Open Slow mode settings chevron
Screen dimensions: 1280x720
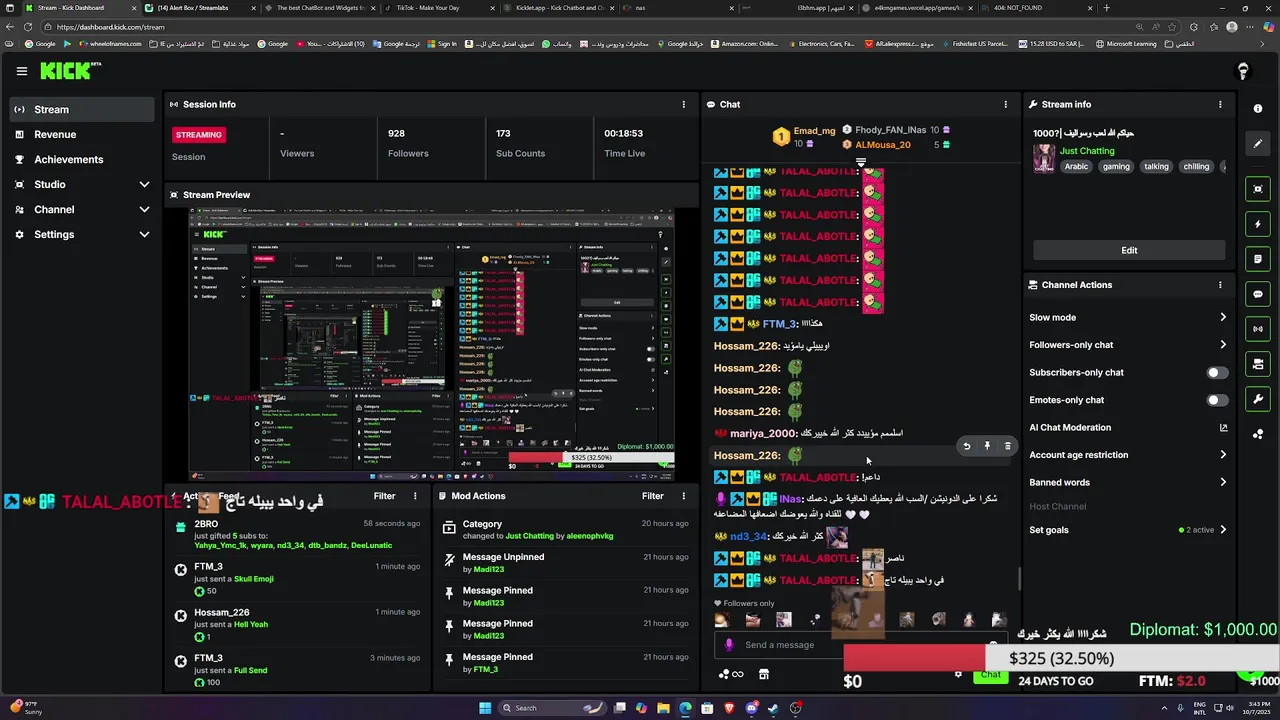[1222, 317]
